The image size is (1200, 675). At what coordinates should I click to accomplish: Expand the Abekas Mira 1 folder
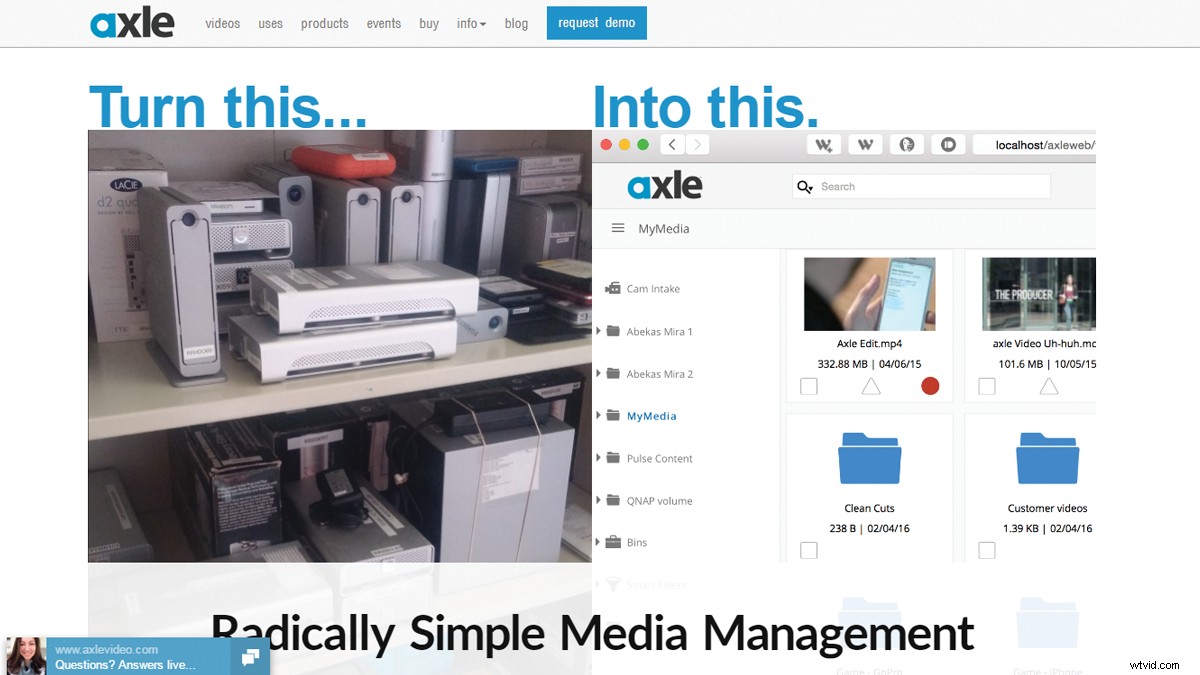point(599,331)
